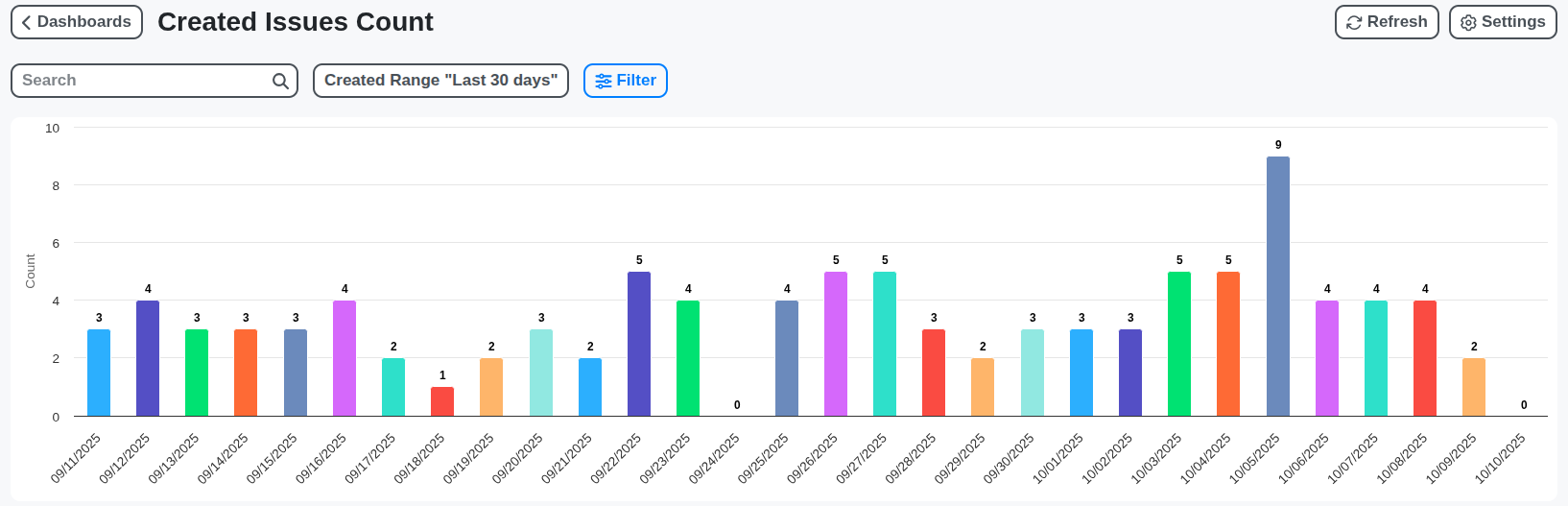Viewport: 1568px width, 506px height.
Task: Click the orange 09/14/2025 bar
Action: click(246, 373)
